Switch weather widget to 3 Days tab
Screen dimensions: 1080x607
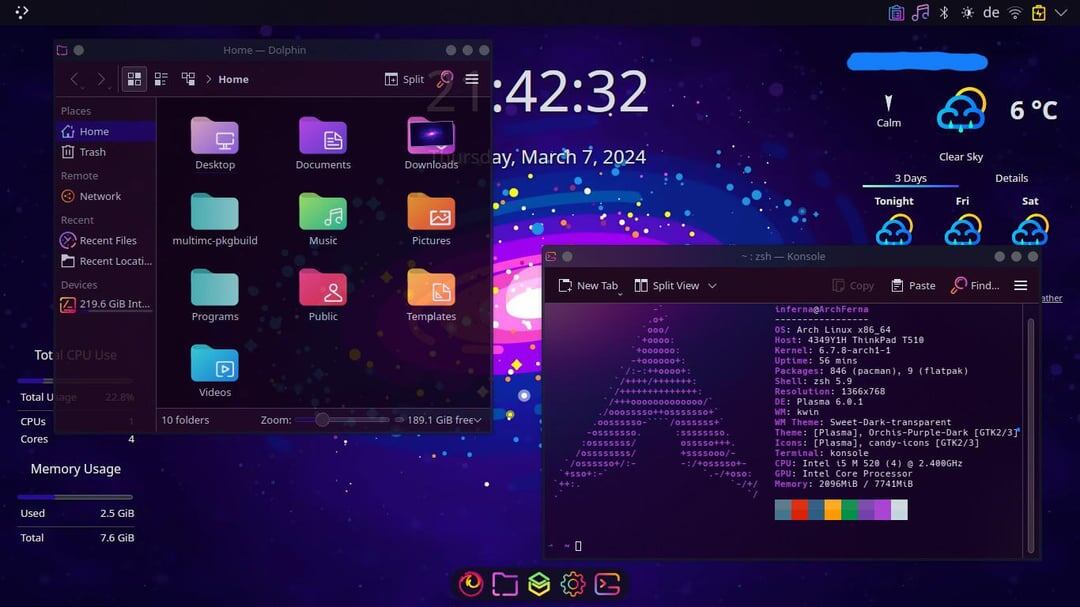[910, 178]
